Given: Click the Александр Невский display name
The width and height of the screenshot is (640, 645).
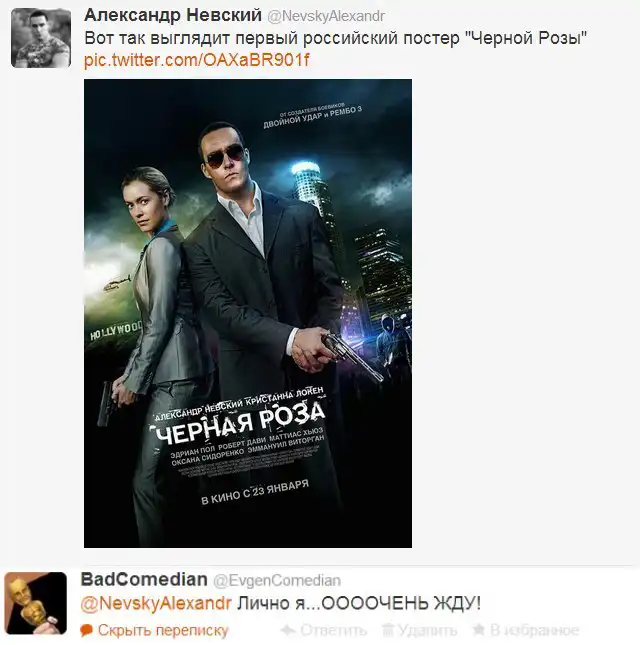Looking at the screenshot, I should (x=173, y=15).
